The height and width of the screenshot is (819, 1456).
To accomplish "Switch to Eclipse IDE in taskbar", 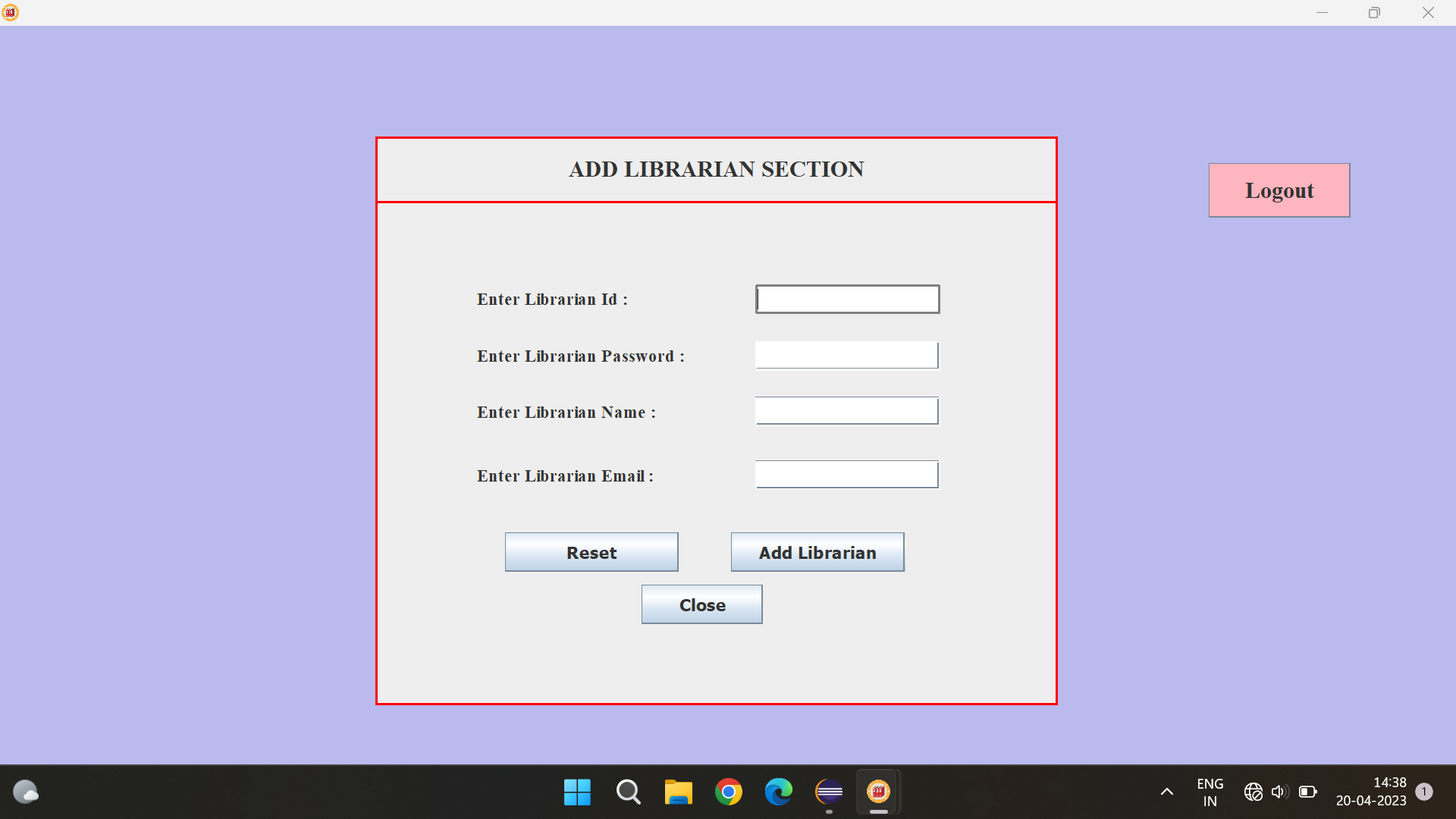I will tap(829, 792).
